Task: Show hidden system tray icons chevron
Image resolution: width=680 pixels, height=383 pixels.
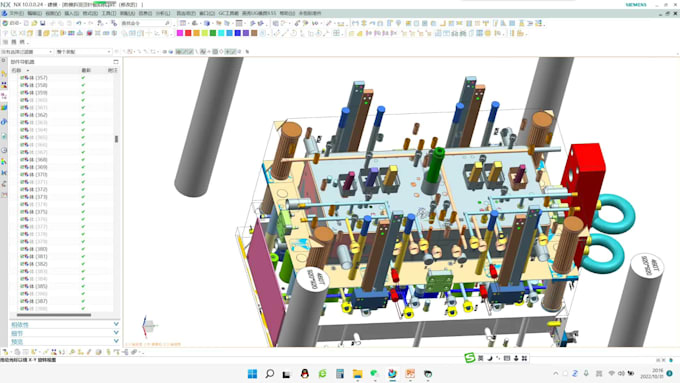Action: pyautogui.click(x=556, y=373)
